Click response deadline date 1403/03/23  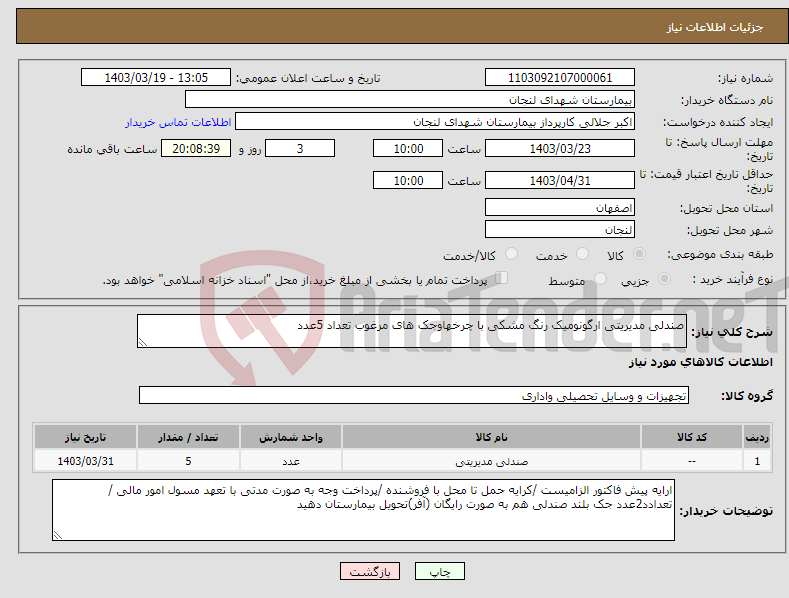[x=560, y=148]
